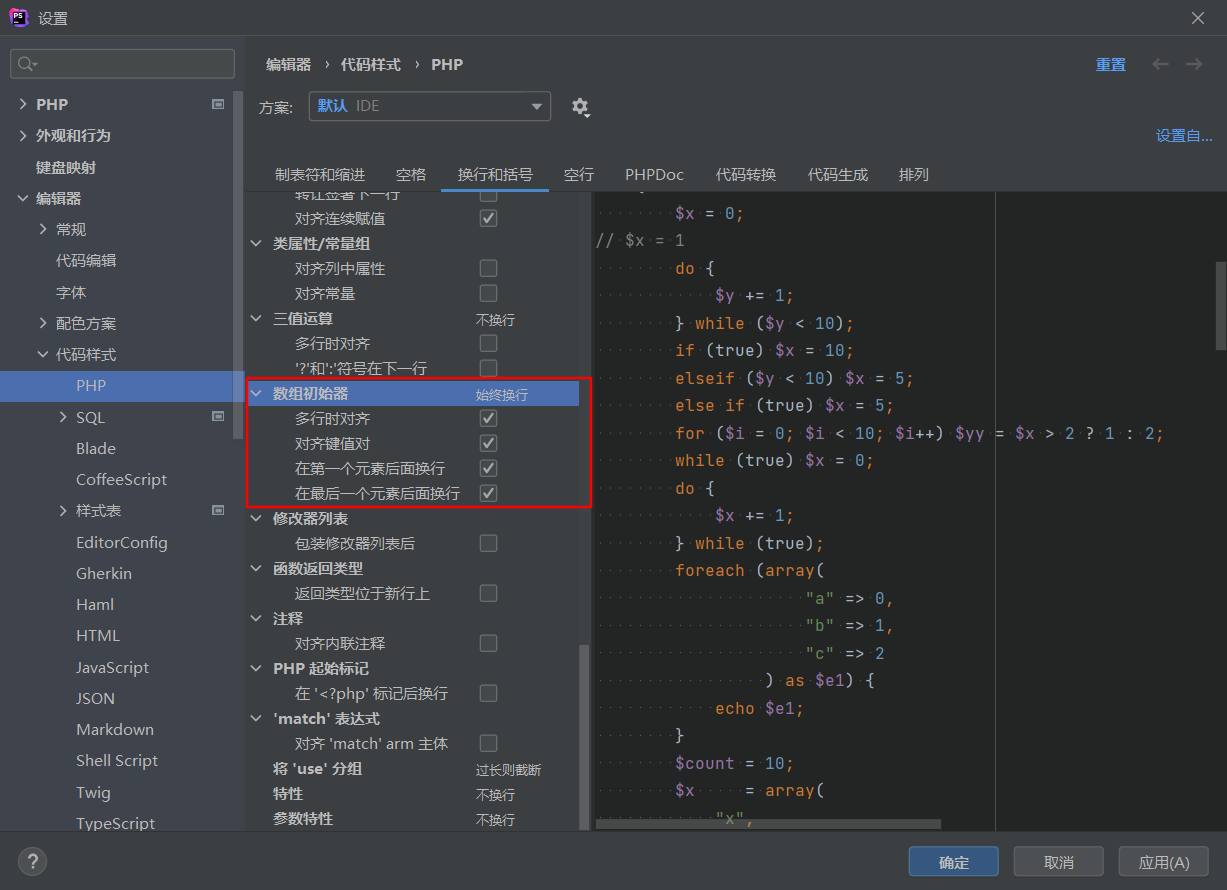Viewport: 1227px width, 890px height.
Task: Switch to 空行 tab
Action: click(x=579, y=174)
